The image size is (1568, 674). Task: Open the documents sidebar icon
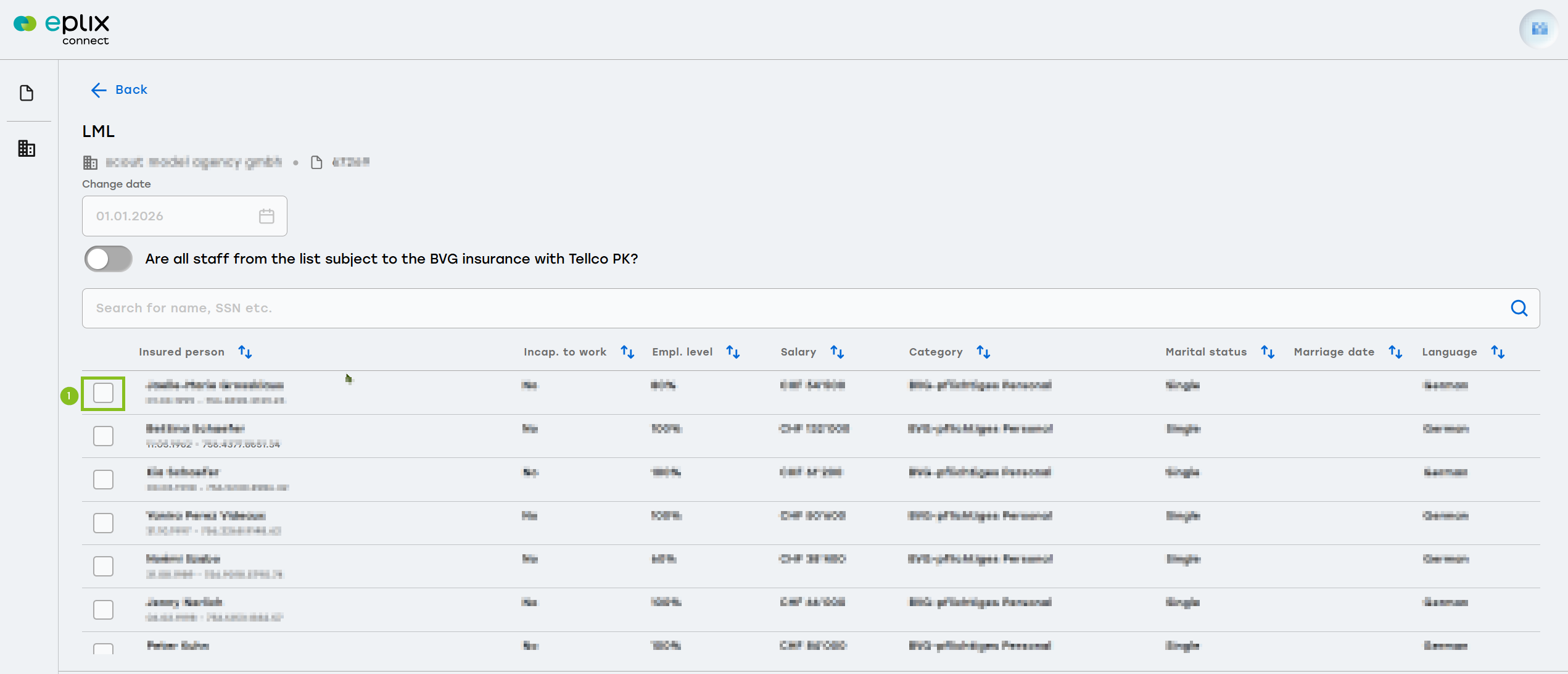click(27, 93)
